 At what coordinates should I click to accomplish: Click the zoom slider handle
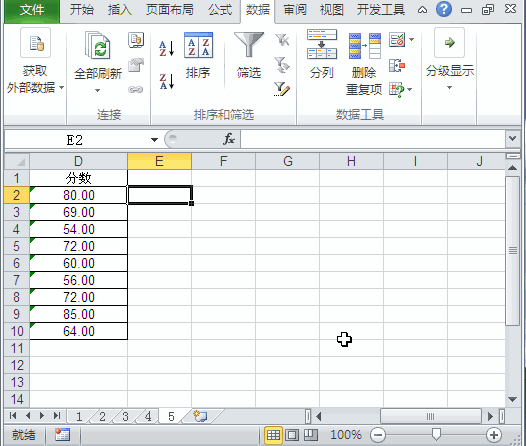436,435
